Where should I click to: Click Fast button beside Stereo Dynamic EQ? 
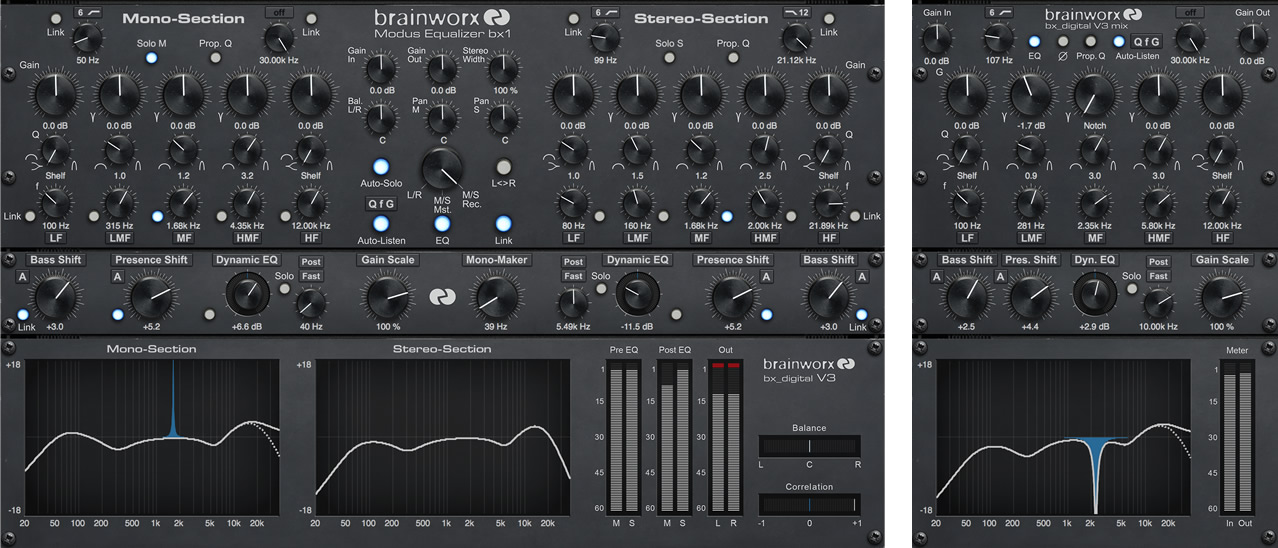click(x=573, y=276)
